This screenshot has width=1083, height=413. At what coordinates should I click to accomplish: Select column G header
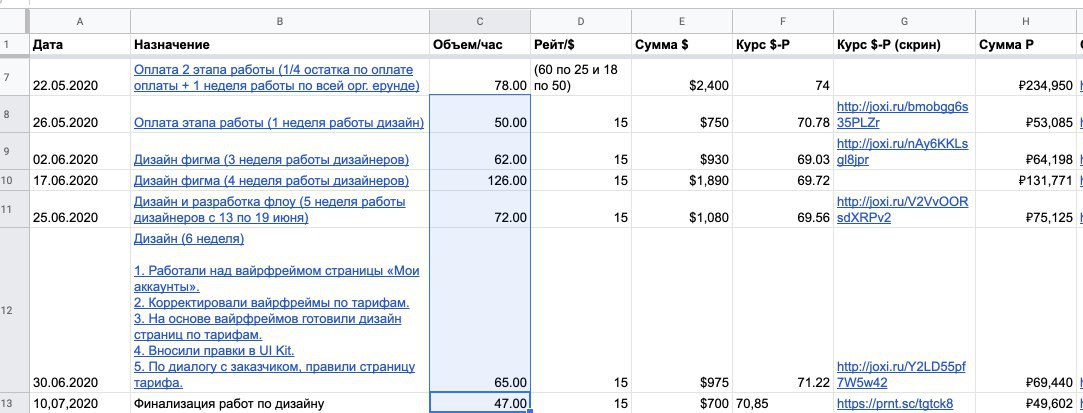[903, 21]
